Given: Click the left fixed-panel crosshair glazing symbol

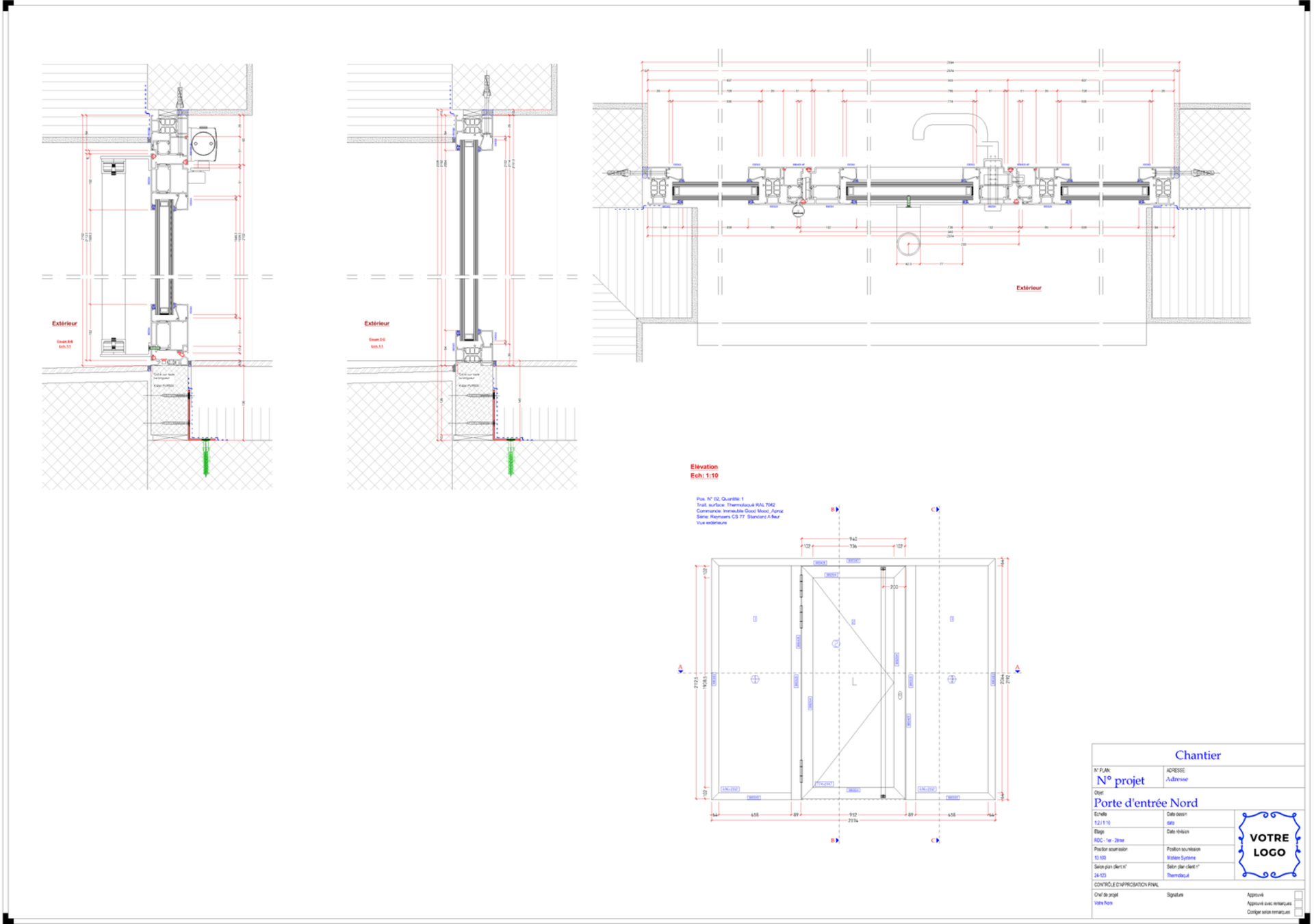Looking at the screenshot, I should point(755,679).
